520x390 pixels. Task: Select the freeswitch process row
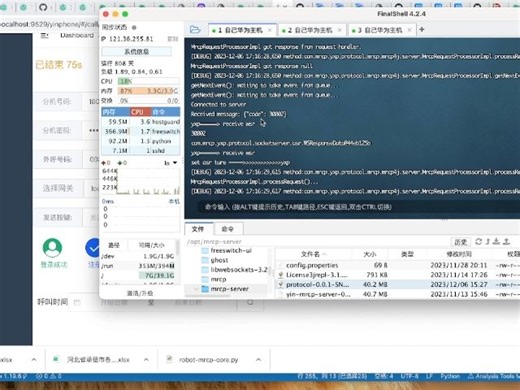141,131
